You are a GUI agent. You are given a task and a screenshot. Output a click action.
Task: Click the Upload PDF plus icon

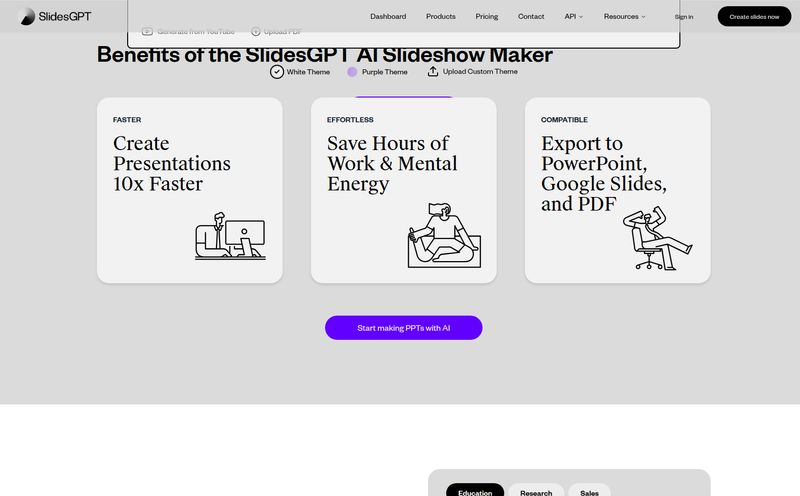pos(256,31)
